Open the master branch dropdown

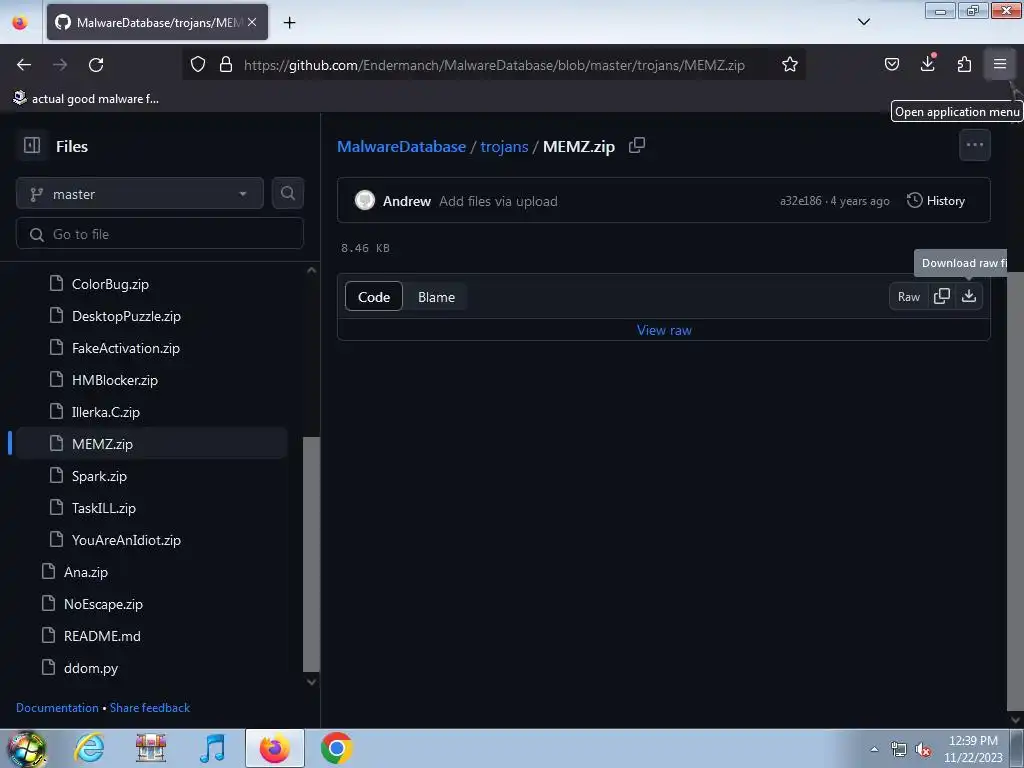pos(140,194)
